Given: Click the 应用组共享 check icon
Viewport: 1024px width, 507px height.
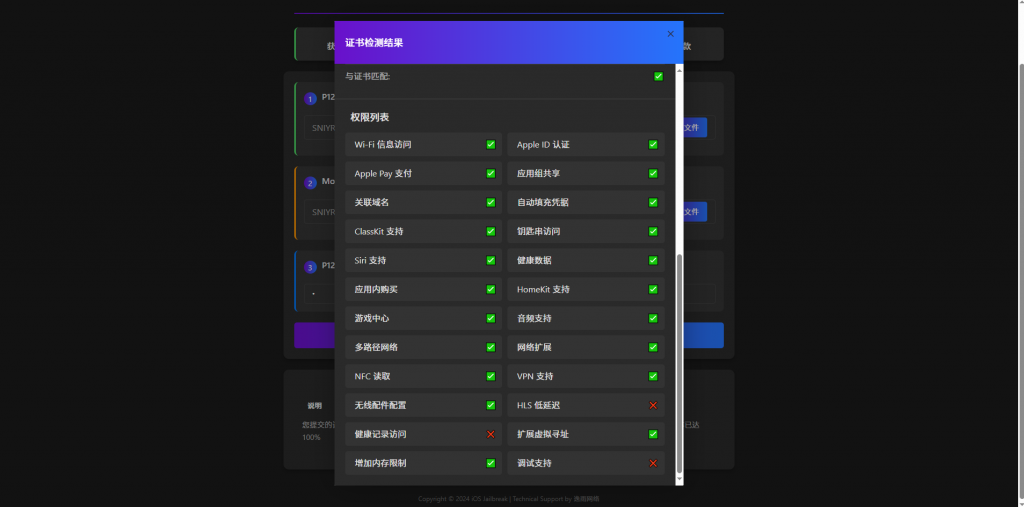Looking at the screenshot, I should 652,174.
